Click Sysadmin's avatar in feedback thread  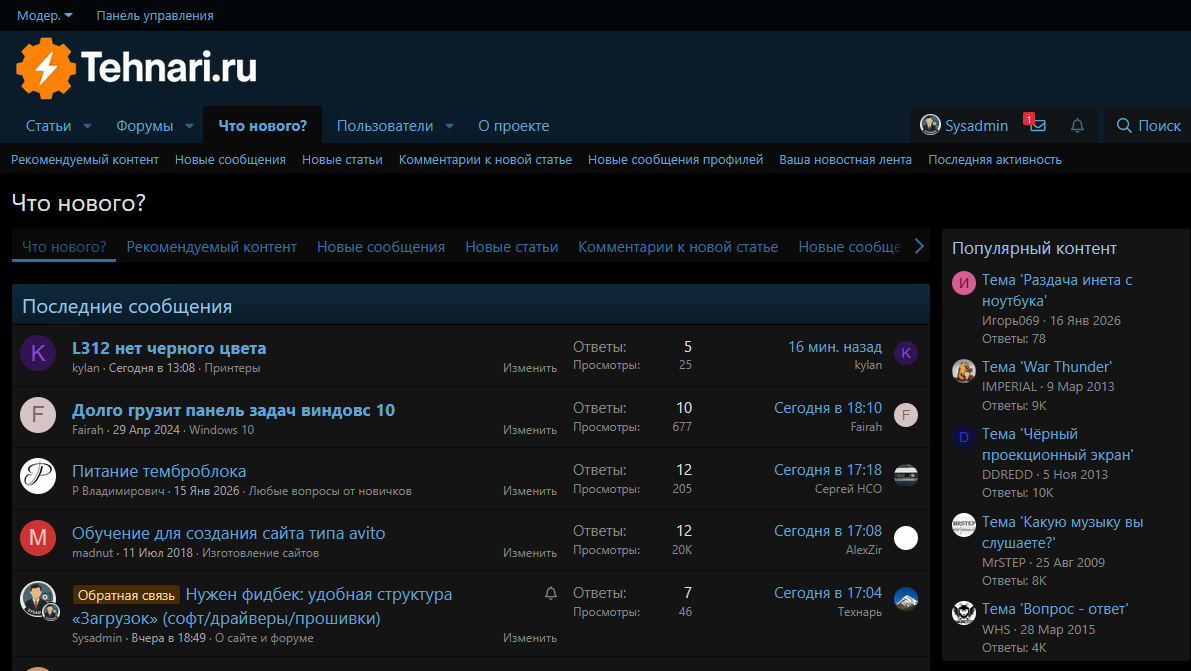click(x=38, y=600)
